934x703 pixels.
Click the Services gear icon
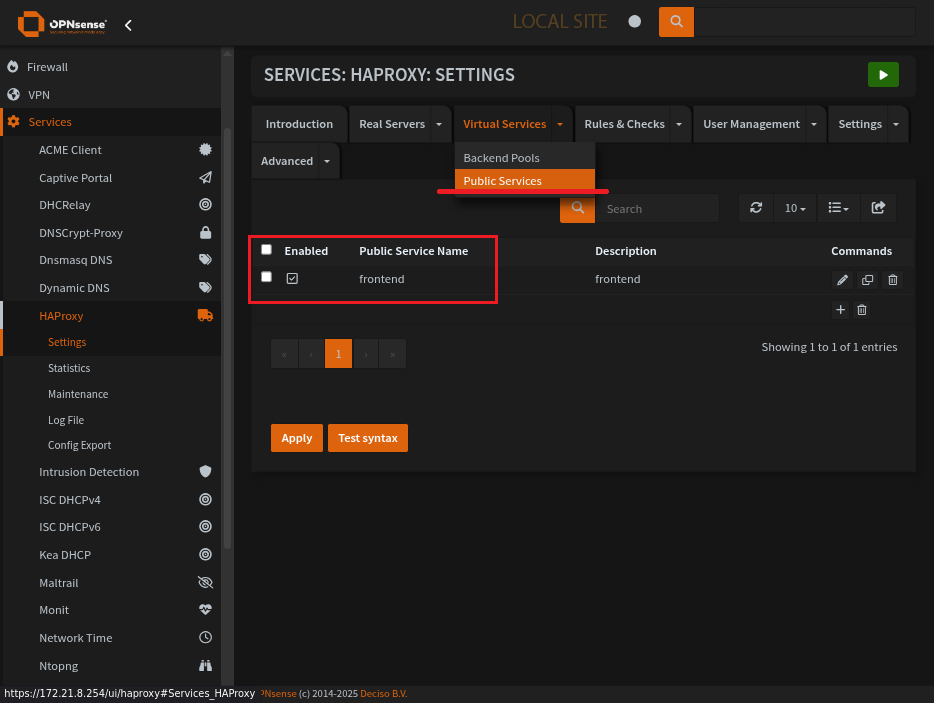(x=14, y=122)
